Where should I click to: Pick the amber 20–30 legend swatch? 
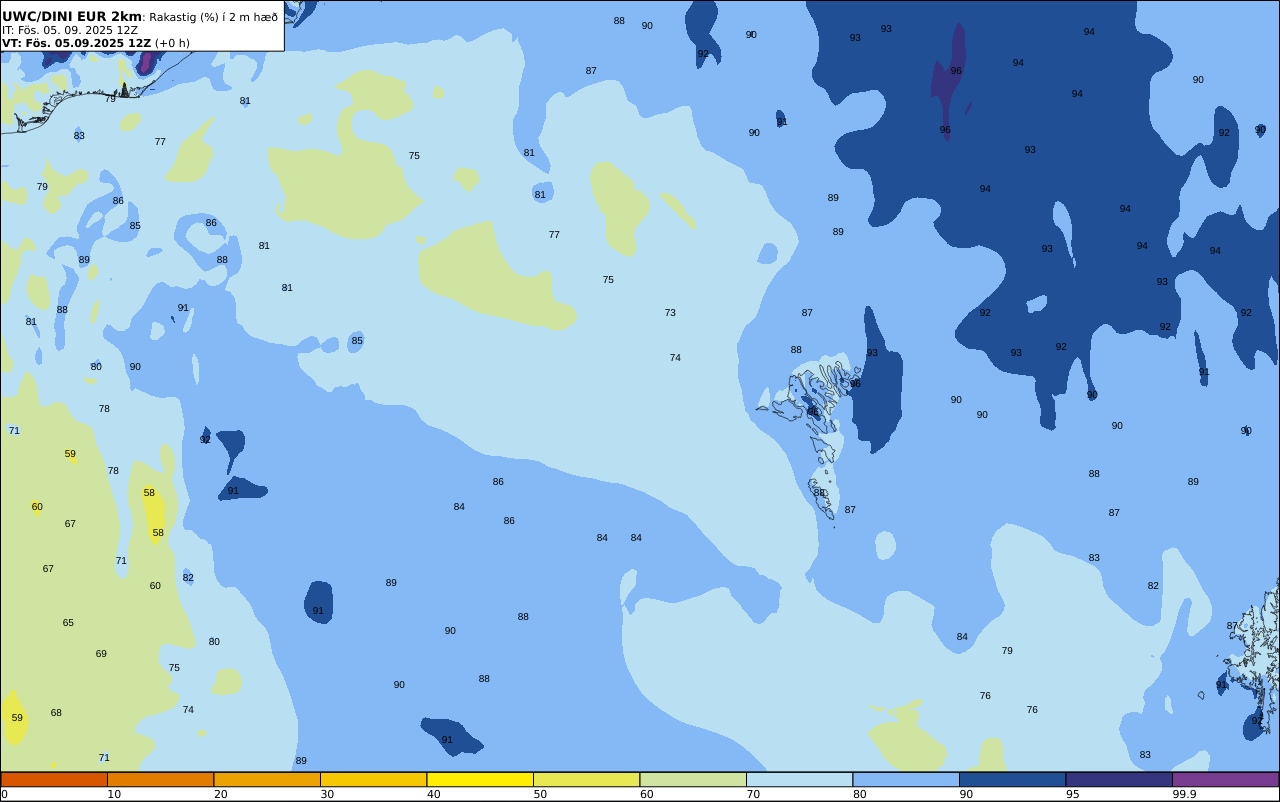[x=267, y=779]
